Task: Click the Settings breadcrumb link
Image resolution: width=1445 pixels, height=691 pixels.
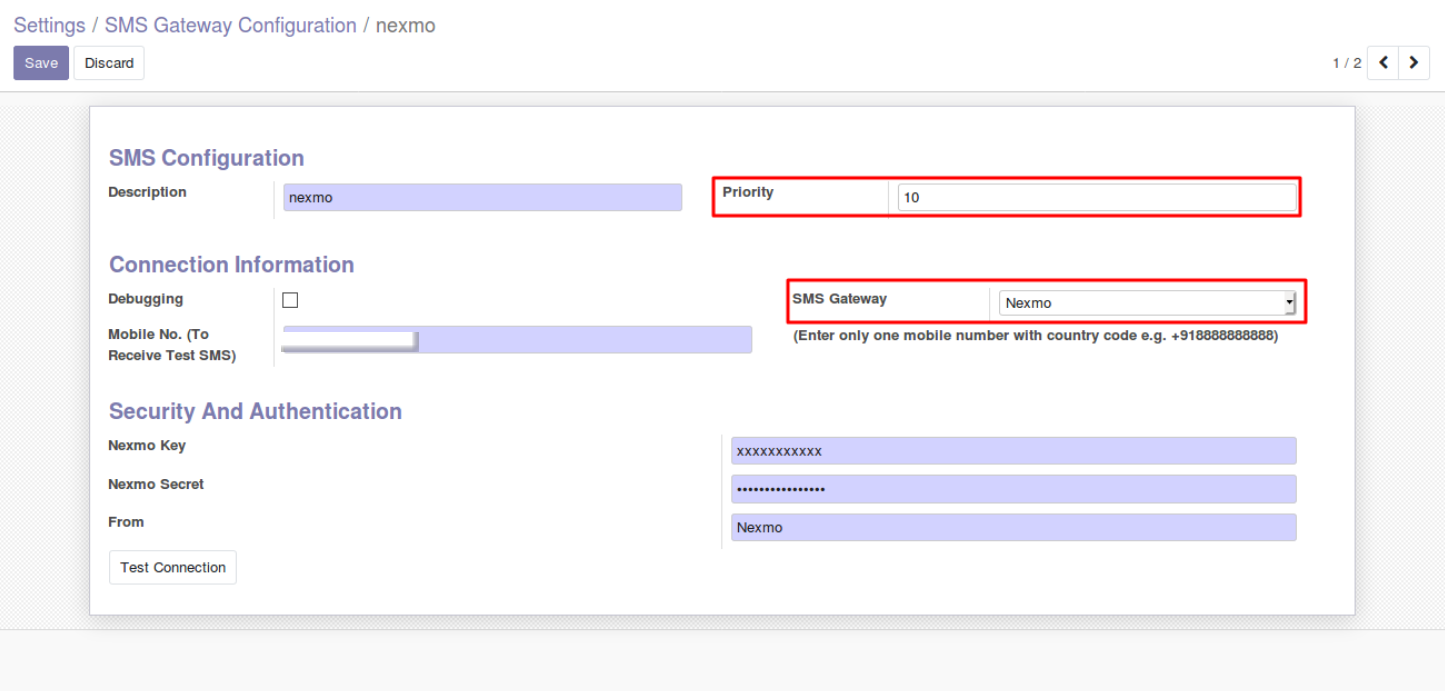Action: click(x=49, y=26)
